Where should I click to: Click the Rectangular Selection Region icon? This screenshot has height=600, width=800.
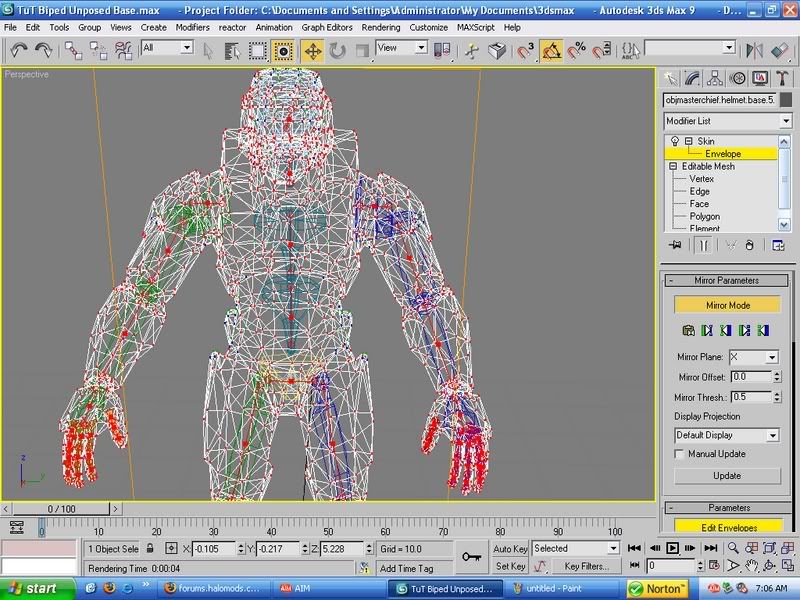tap(258, 51)
